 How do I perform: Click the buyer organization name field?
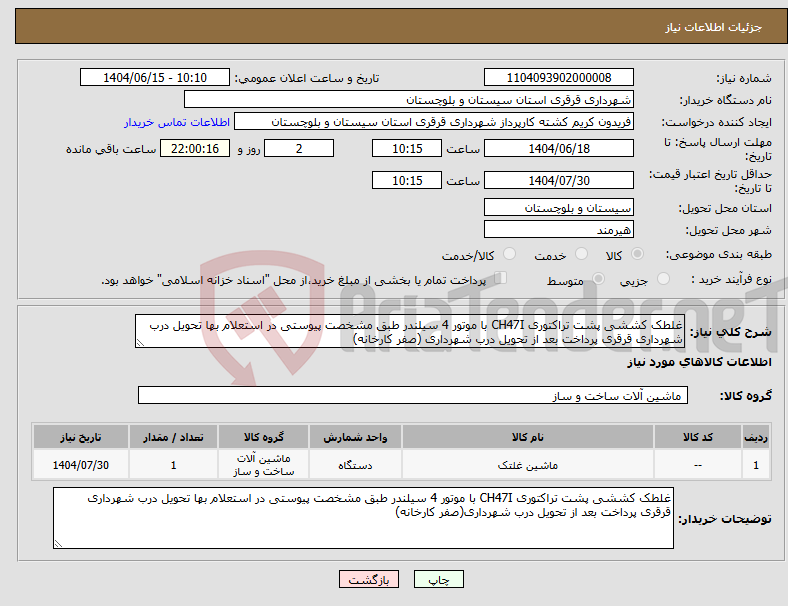(409, 99)
